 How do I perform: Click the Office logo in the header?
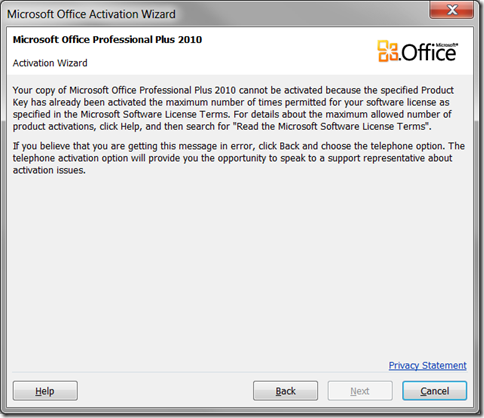(x=417, y=51)
